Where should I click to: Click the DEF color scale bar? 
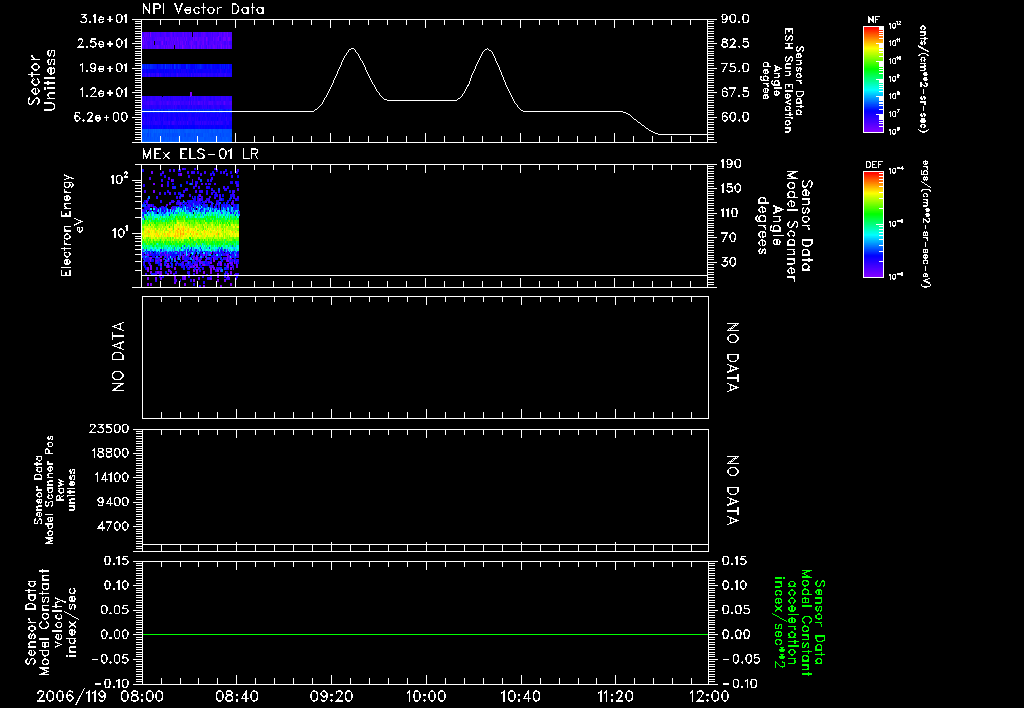(873, 224)
